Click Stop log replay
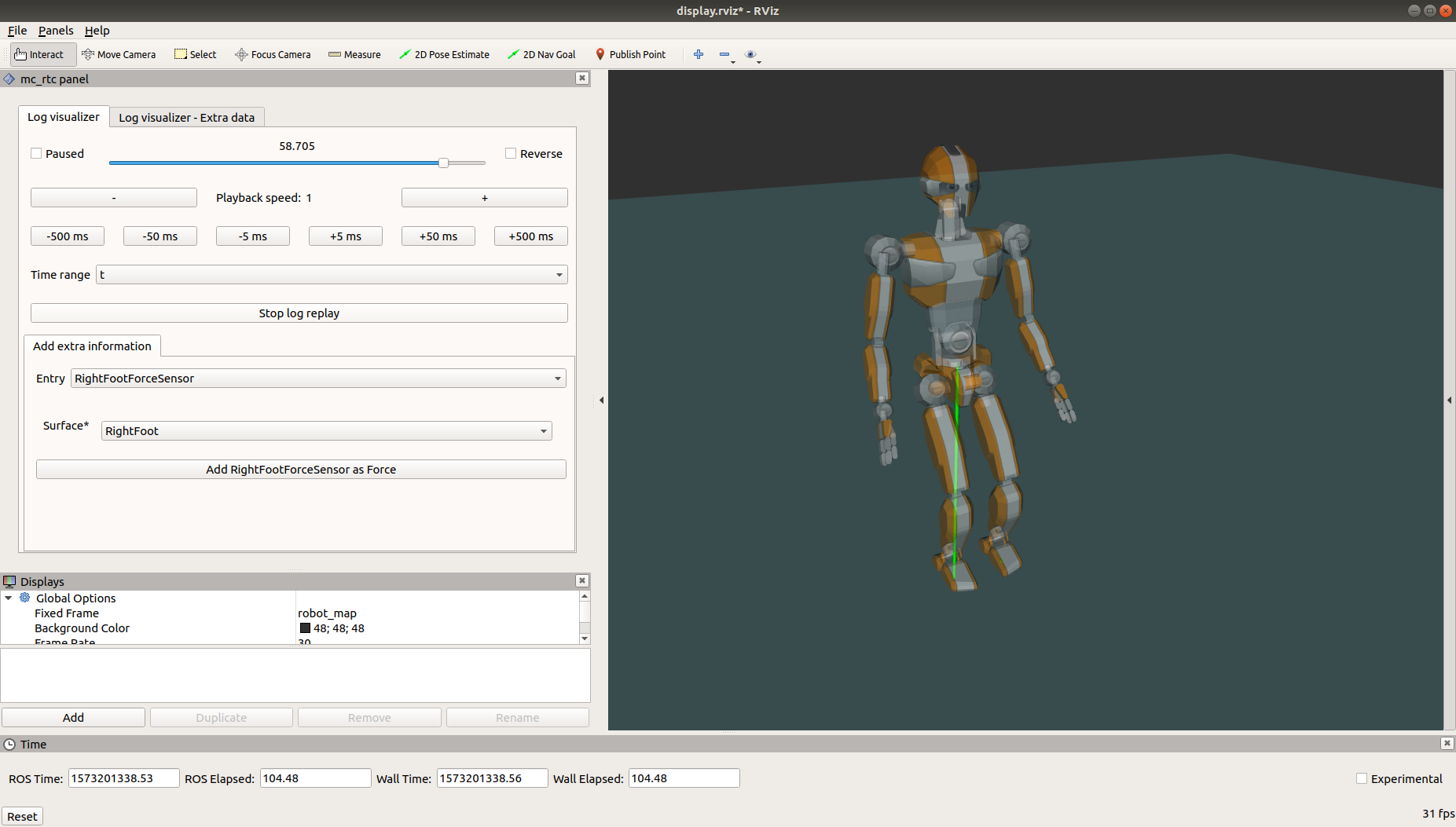 pos(299,313)
